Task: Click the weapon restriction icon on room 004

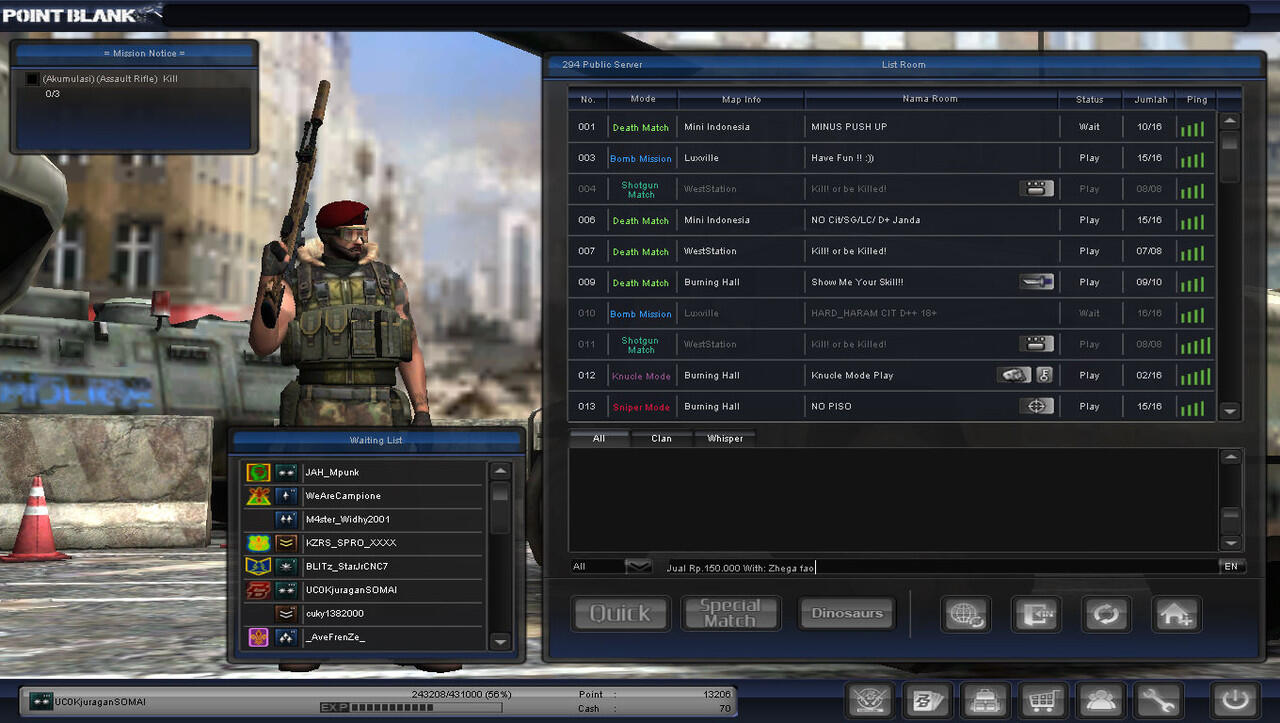Action: 1037,188
